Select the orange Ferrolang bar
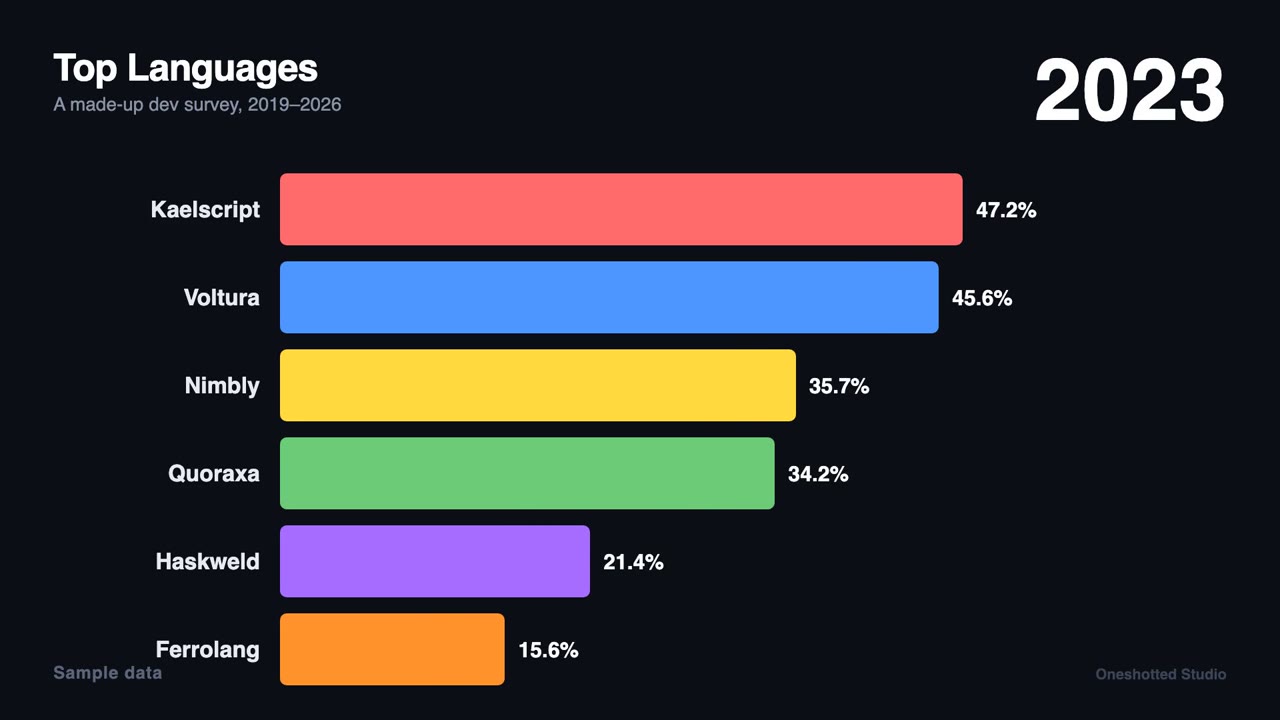This screenshot has width=1280, height=720. point(392,649)
